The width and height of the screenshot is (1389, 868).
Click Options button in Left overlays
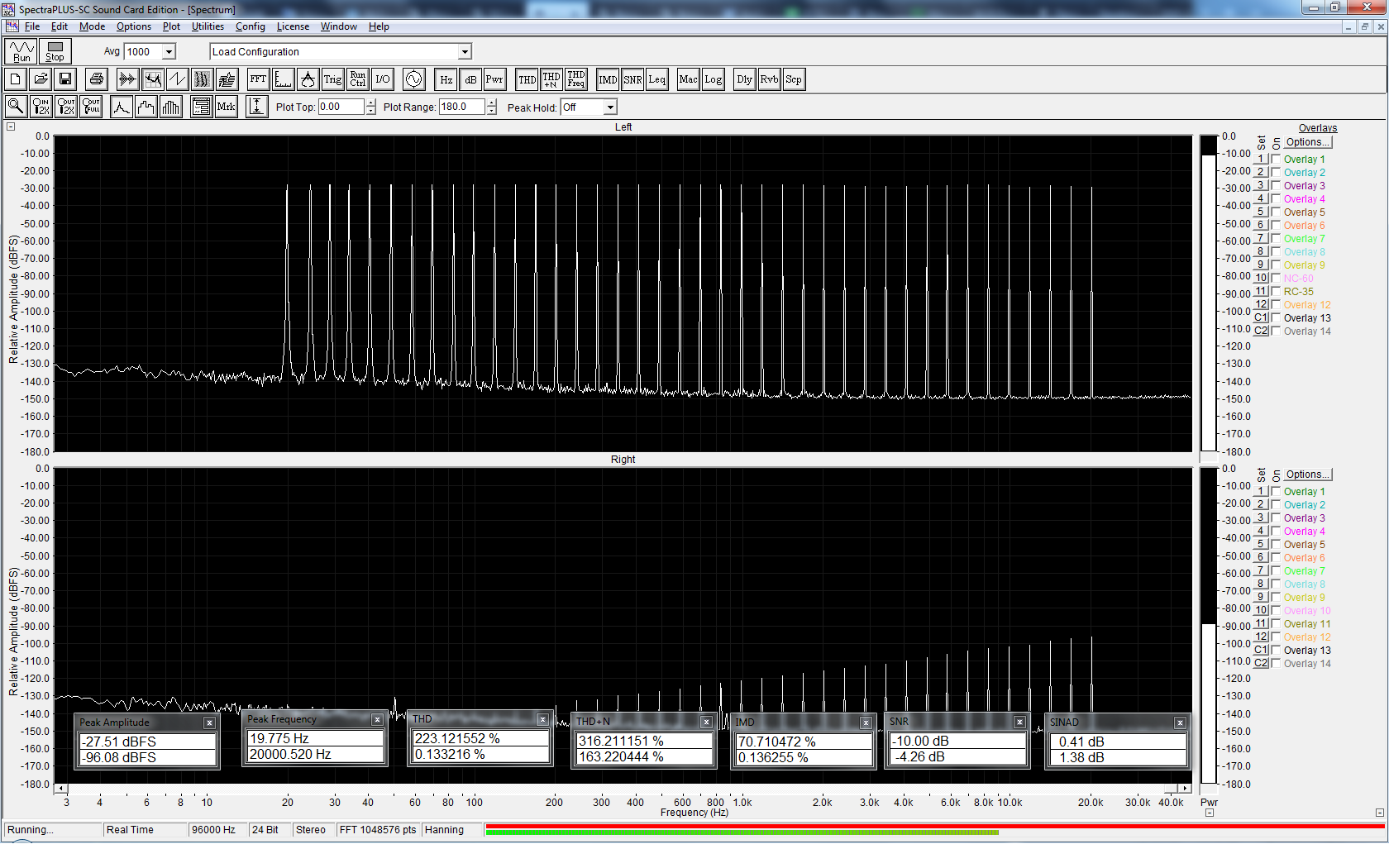[x=1307, y=142]
